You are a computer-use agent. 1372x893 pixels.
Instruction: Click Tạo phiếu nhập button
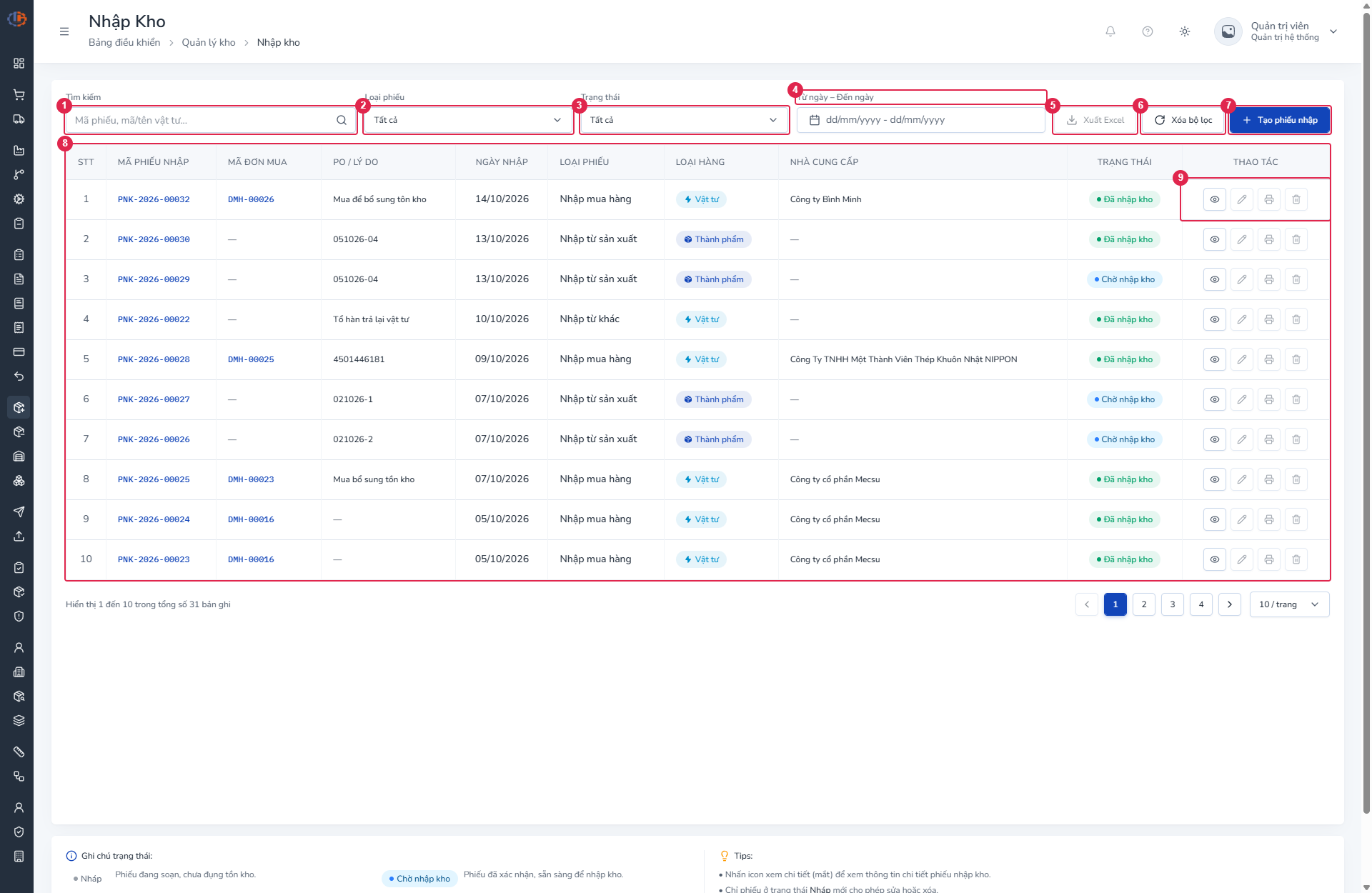pos(1280,120)
